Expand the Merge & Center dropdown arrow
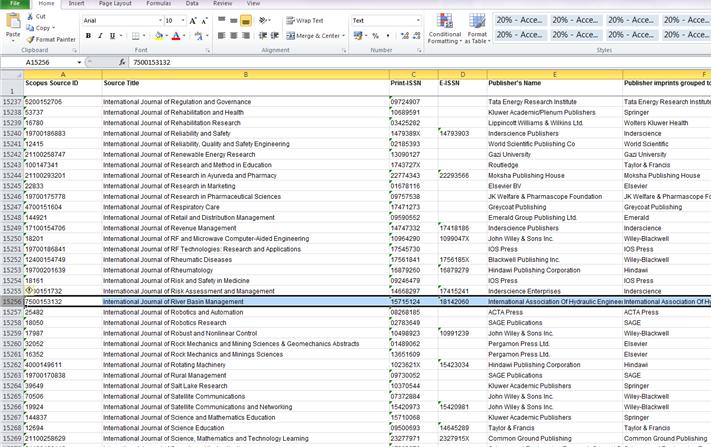The image size is (711, 447). 343,35
